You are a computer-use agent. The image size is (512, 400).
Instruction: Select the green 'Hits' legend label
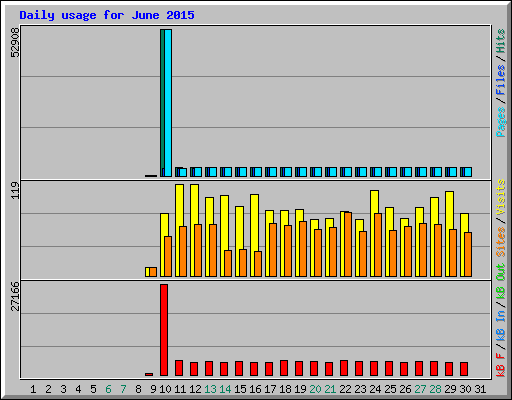coord(501,41)
